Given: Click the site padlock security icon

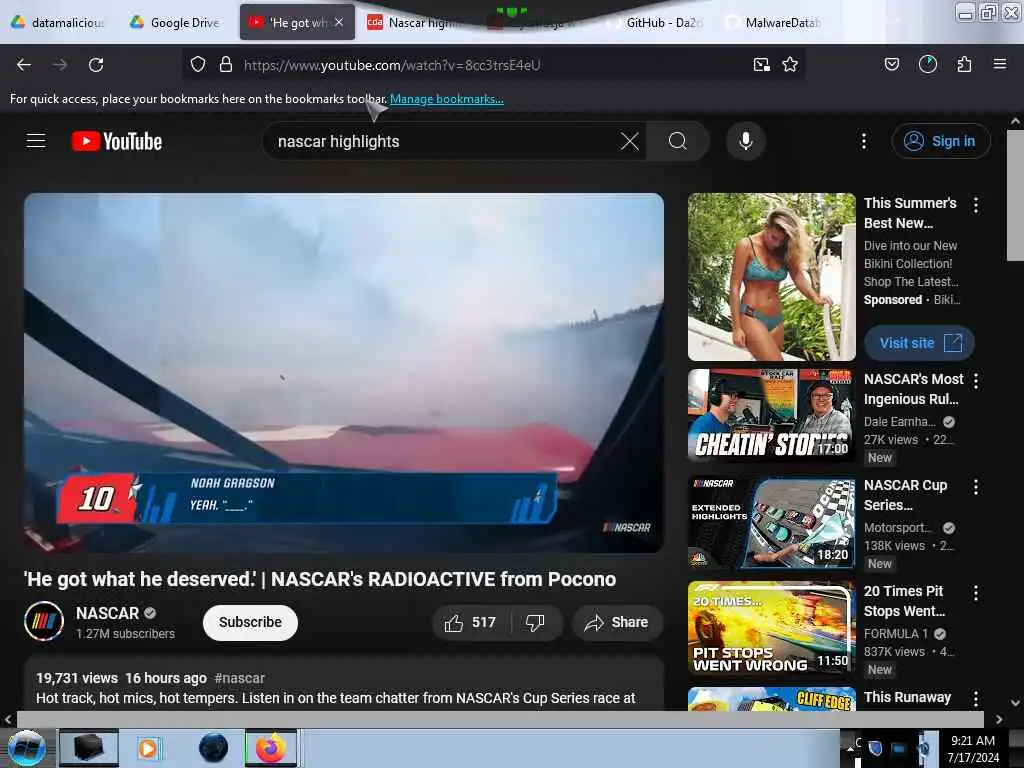Looking at the screenshot, I should (x=226, y=65).
